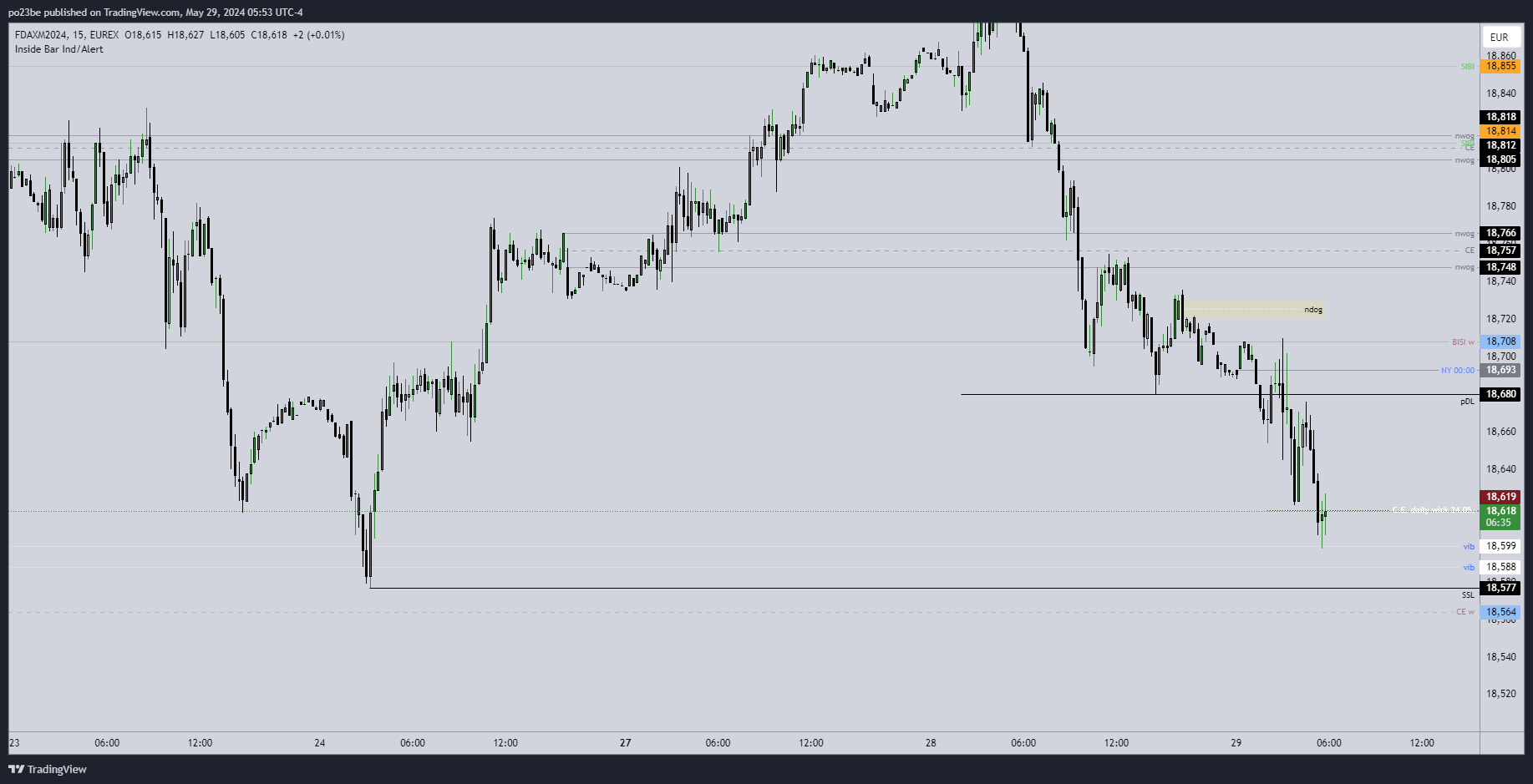Select the gray 18,693 NY 00:00 price label
The image size is (1533, 784).
pyautogui.click(x=1500, y=370)
